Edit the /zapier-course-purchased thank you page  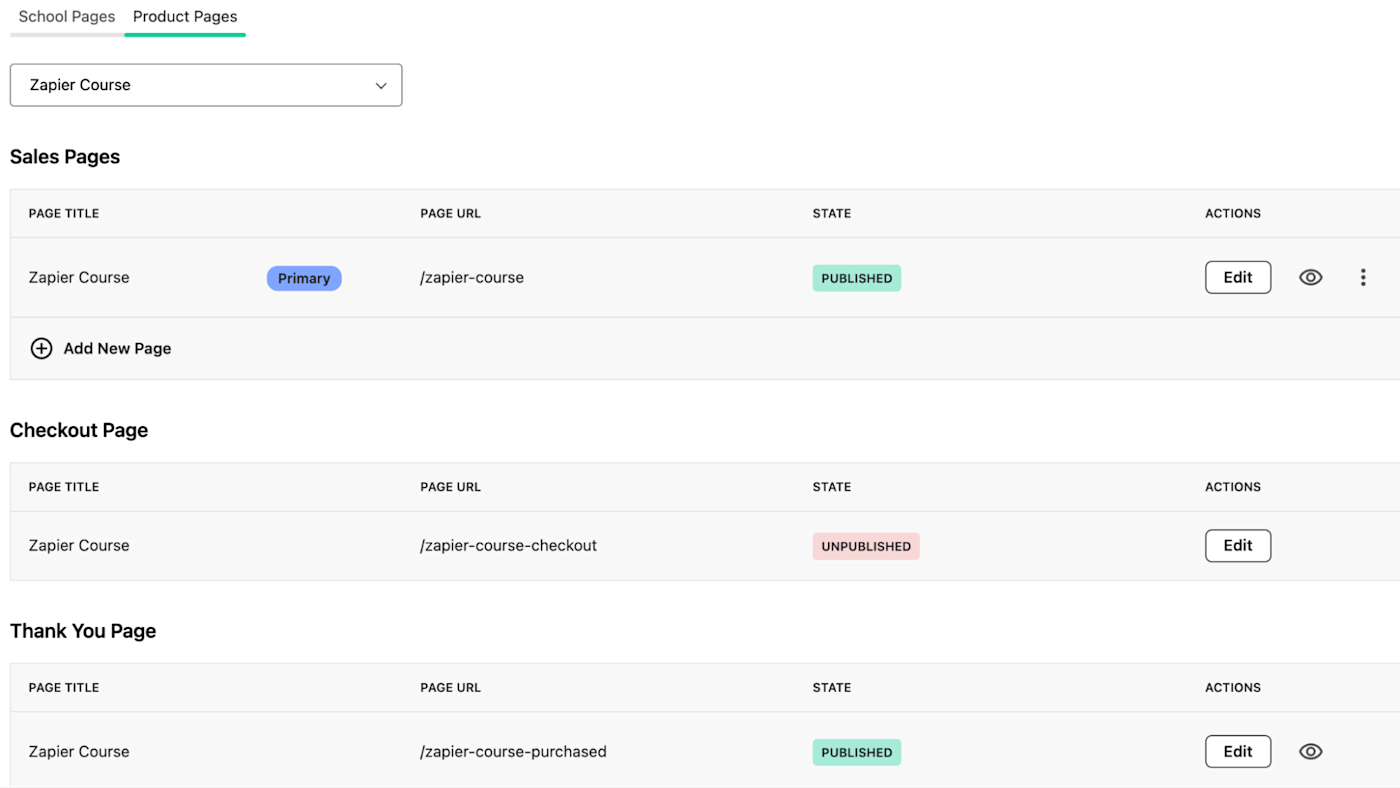(x=1238, y=752)
